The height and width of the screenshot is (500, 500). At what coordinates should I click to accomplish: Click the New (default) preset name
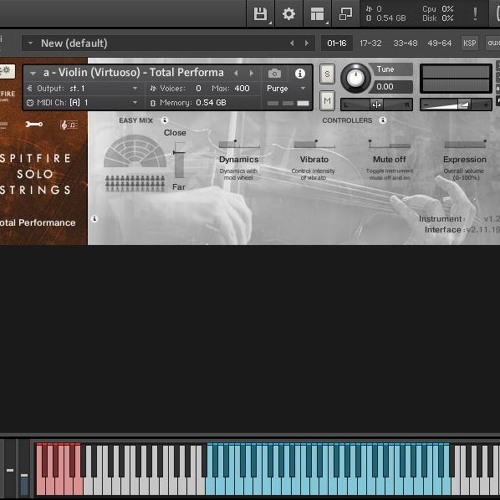pyautogui.click(x=74, y=43)
